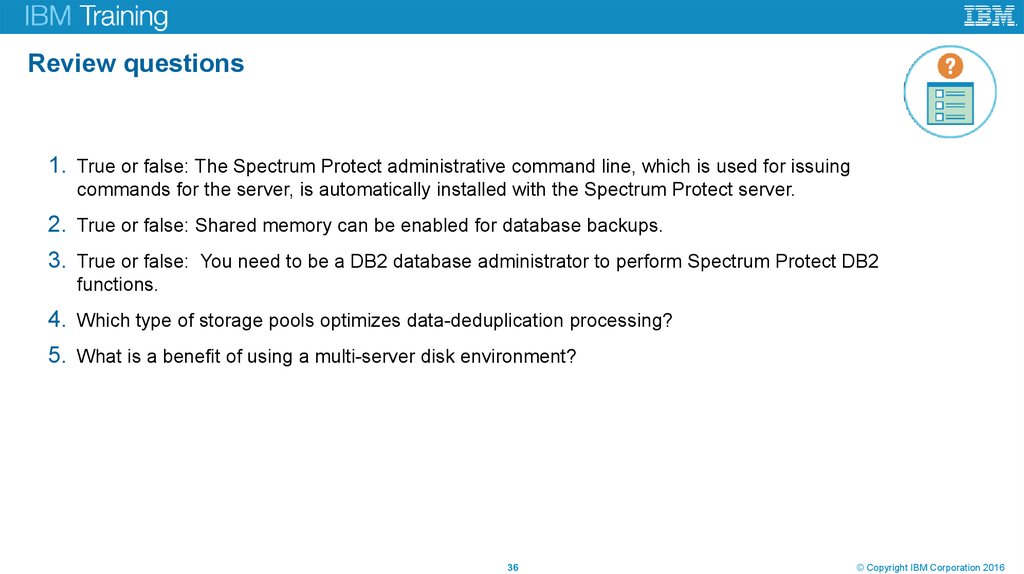Select the administrative command line question text
The image size is (1024, 574).
pyautogui.click(x=463, y=178)
